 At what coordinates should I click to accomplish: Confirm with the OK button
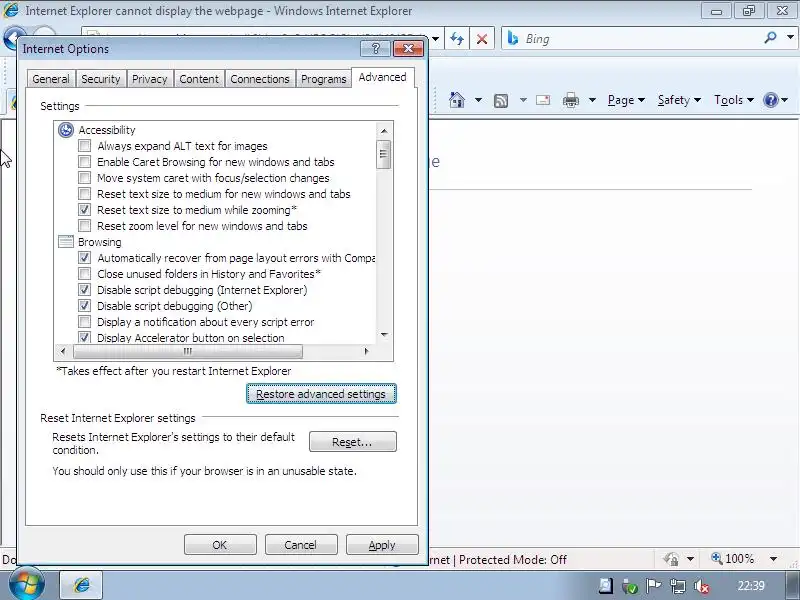point(220,545)
